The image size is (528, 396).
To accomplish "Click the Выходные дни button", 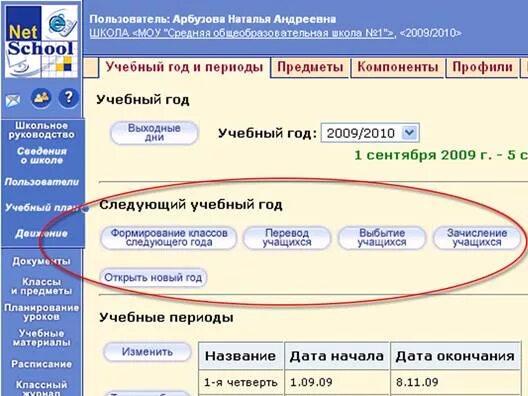I will coord(154,133).
